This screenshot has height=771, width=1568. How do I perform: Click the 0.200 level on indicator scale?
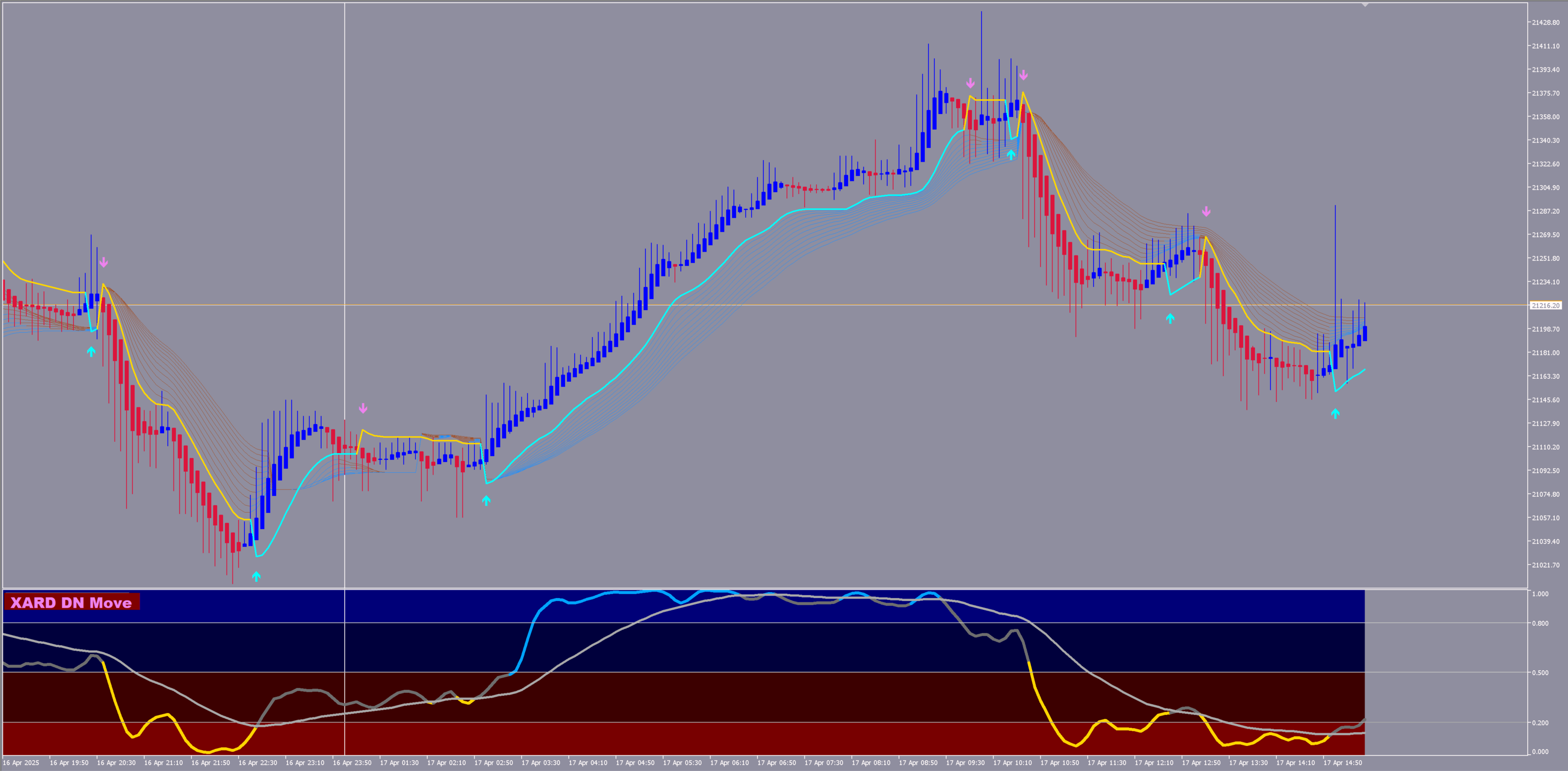(1540, 723)
